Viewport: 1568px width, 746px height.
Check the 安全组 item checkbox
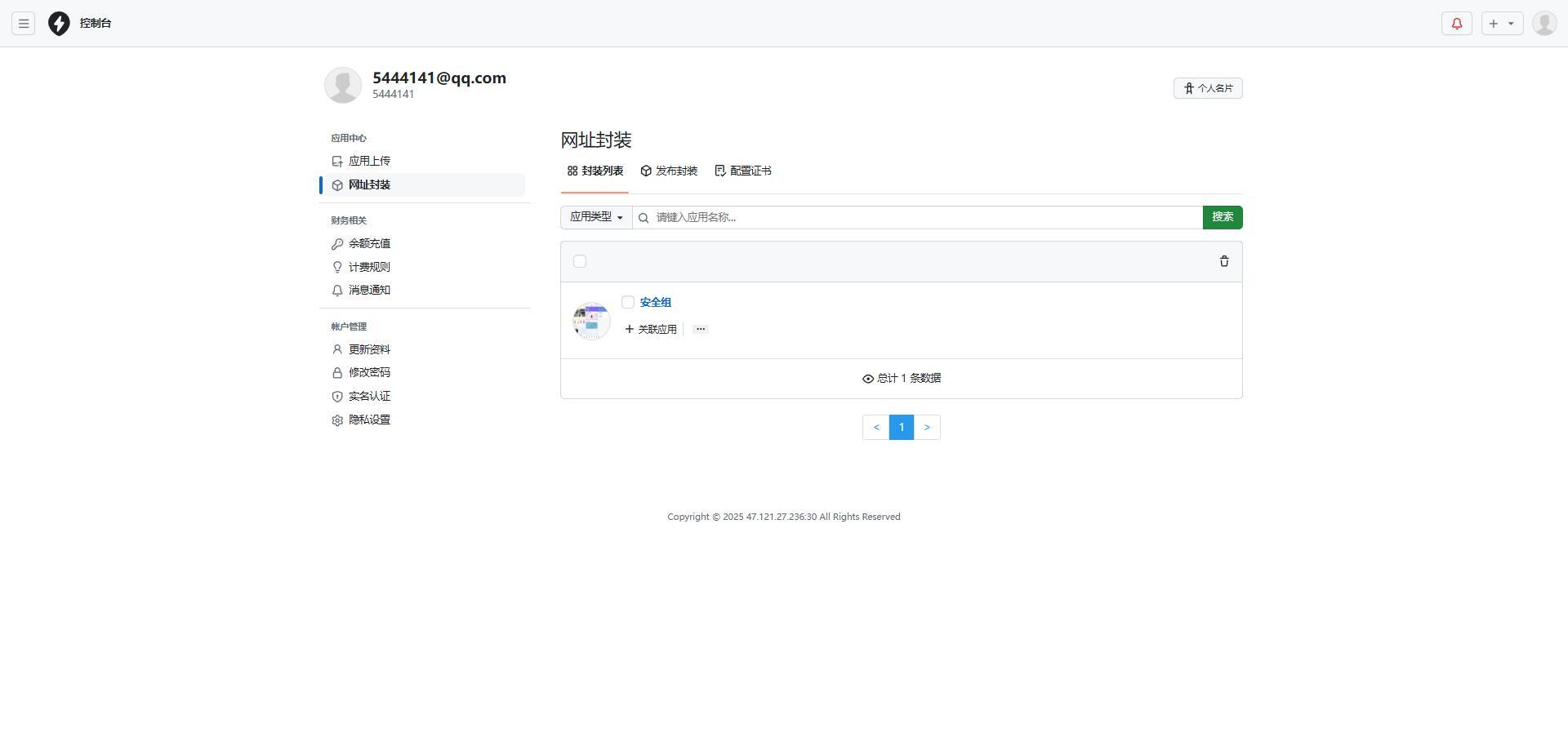(x=628, y=303)
